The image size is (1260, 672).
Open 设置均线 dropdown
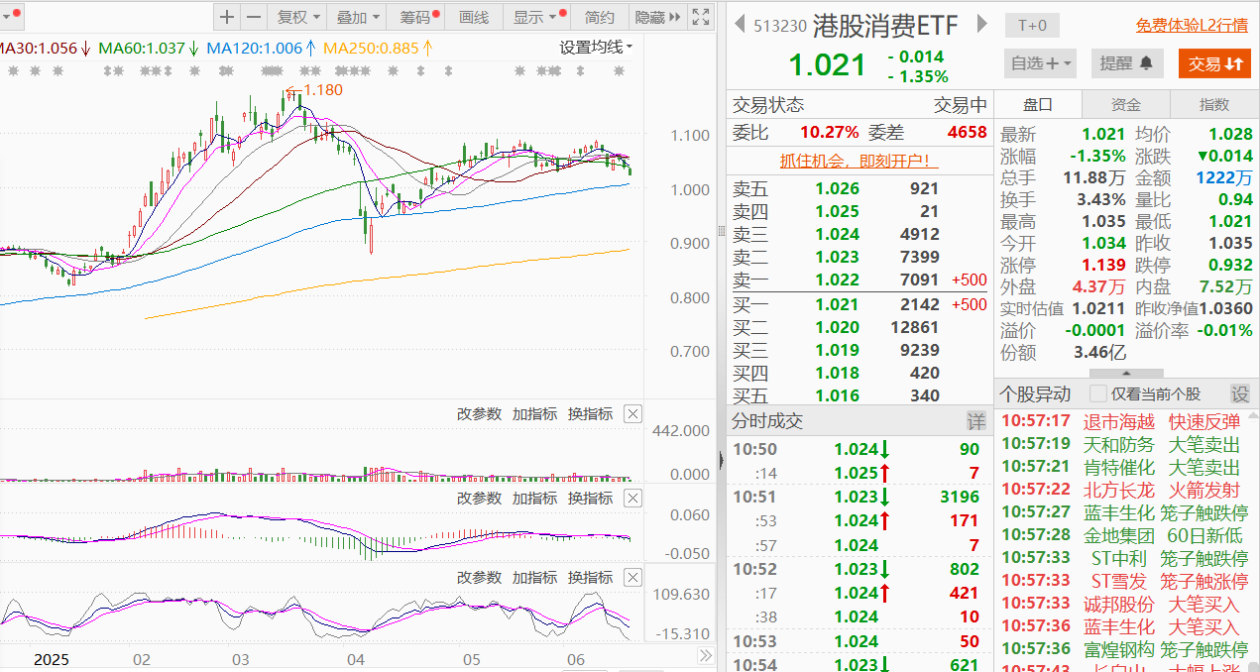pyautogui.click(x=595, y=47)
